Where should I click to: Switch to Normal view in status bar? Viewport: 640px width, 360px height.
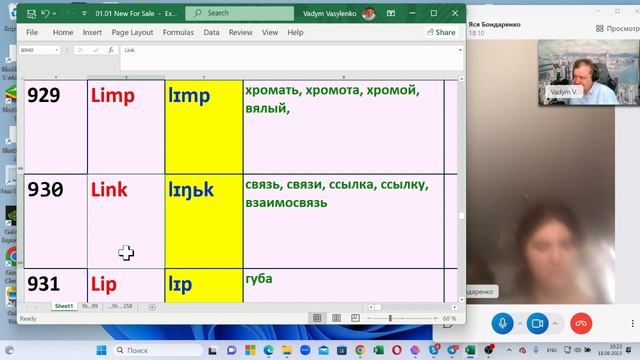click(317, 318)
